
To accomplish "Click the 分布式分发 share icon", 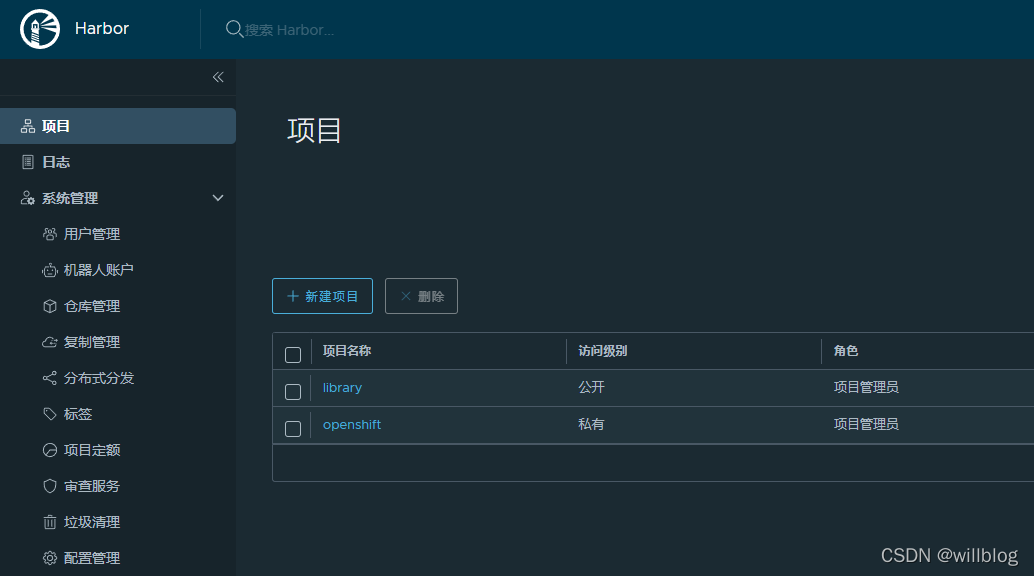I will click(49, 378).
